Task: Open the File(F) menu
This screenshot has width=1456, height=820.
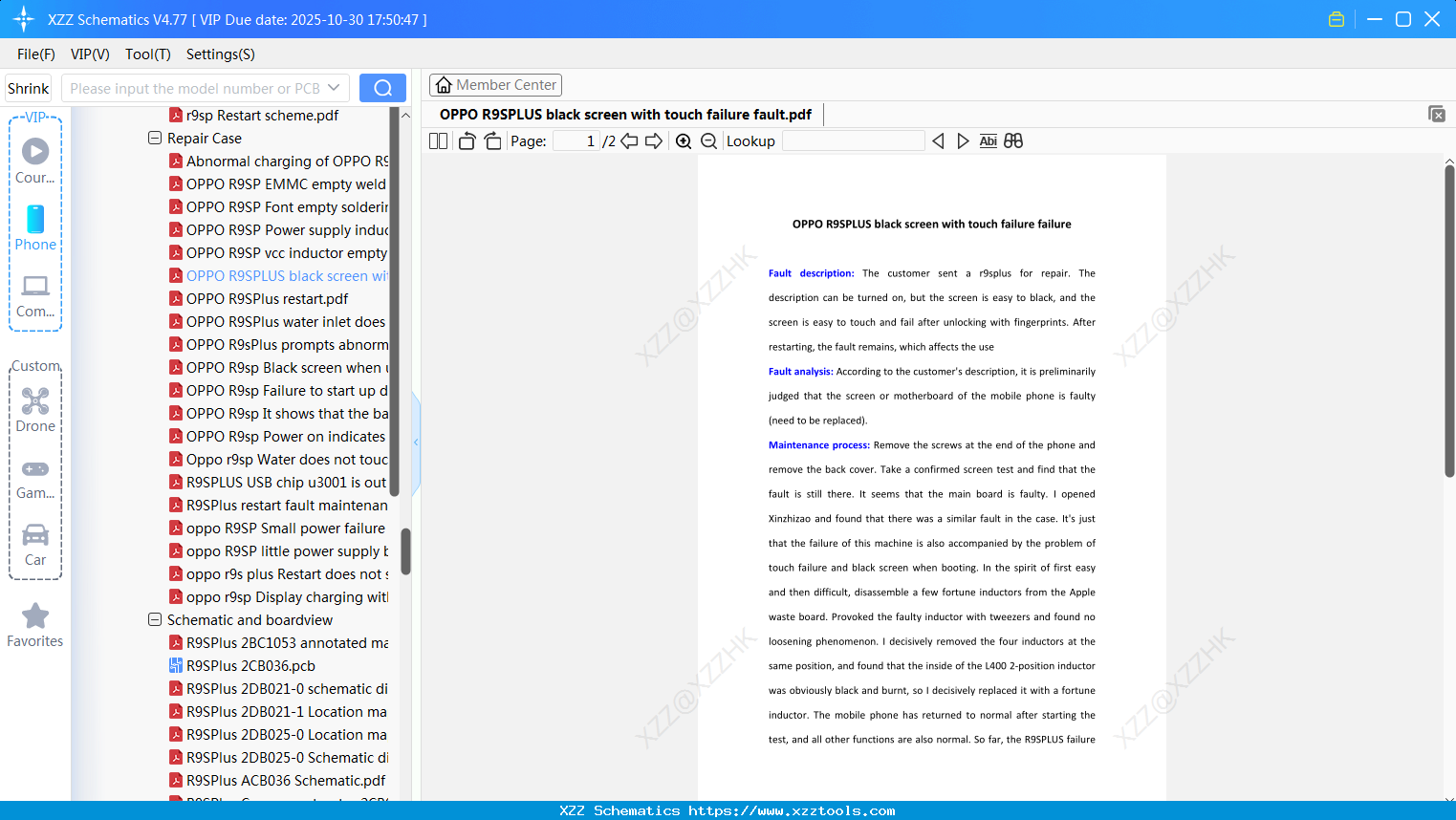Action: tap(36, 54)
